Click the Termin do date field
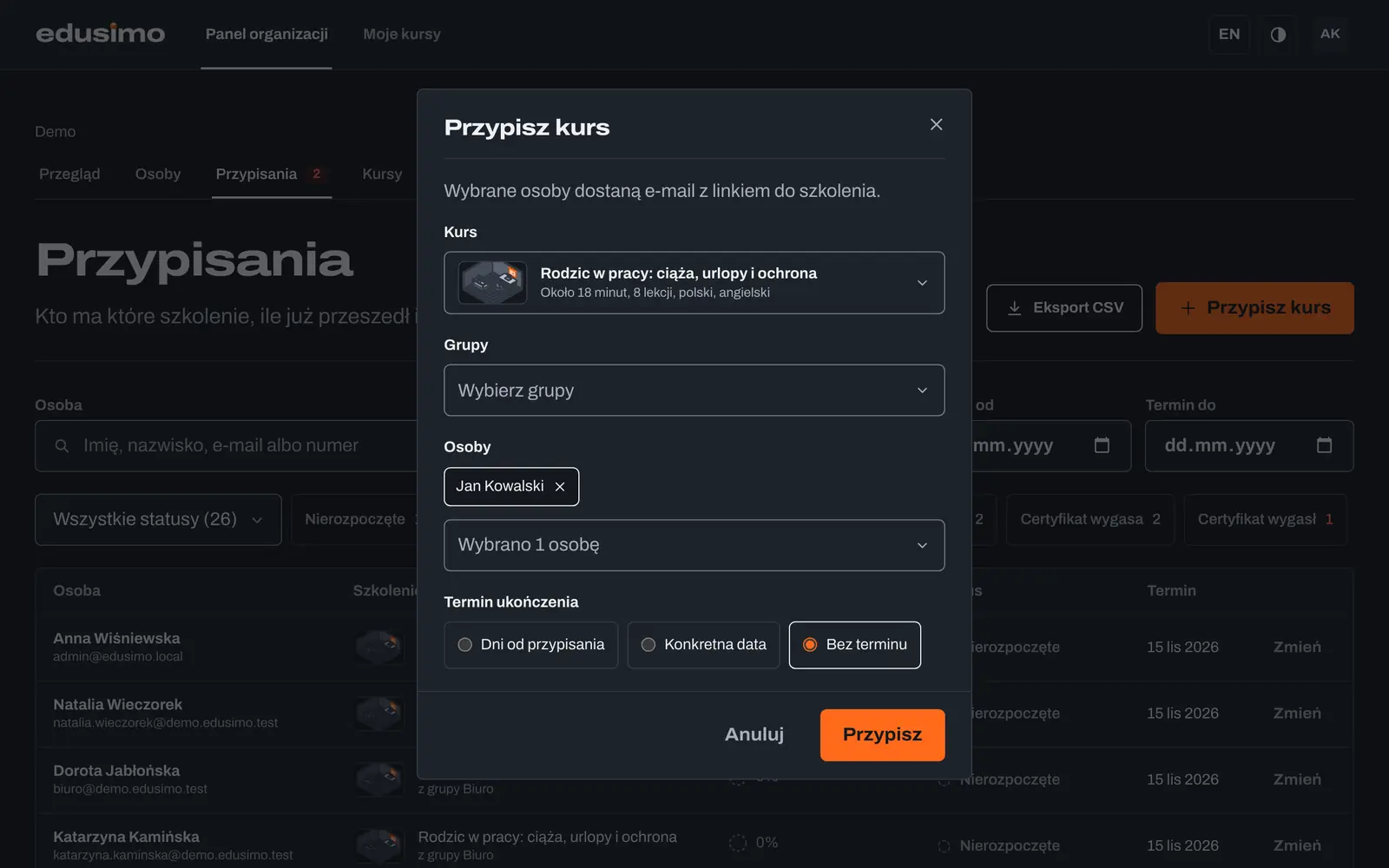The height and width of the screenshot is (868, 1389). pyautogui.click(x=1249, y=446)
